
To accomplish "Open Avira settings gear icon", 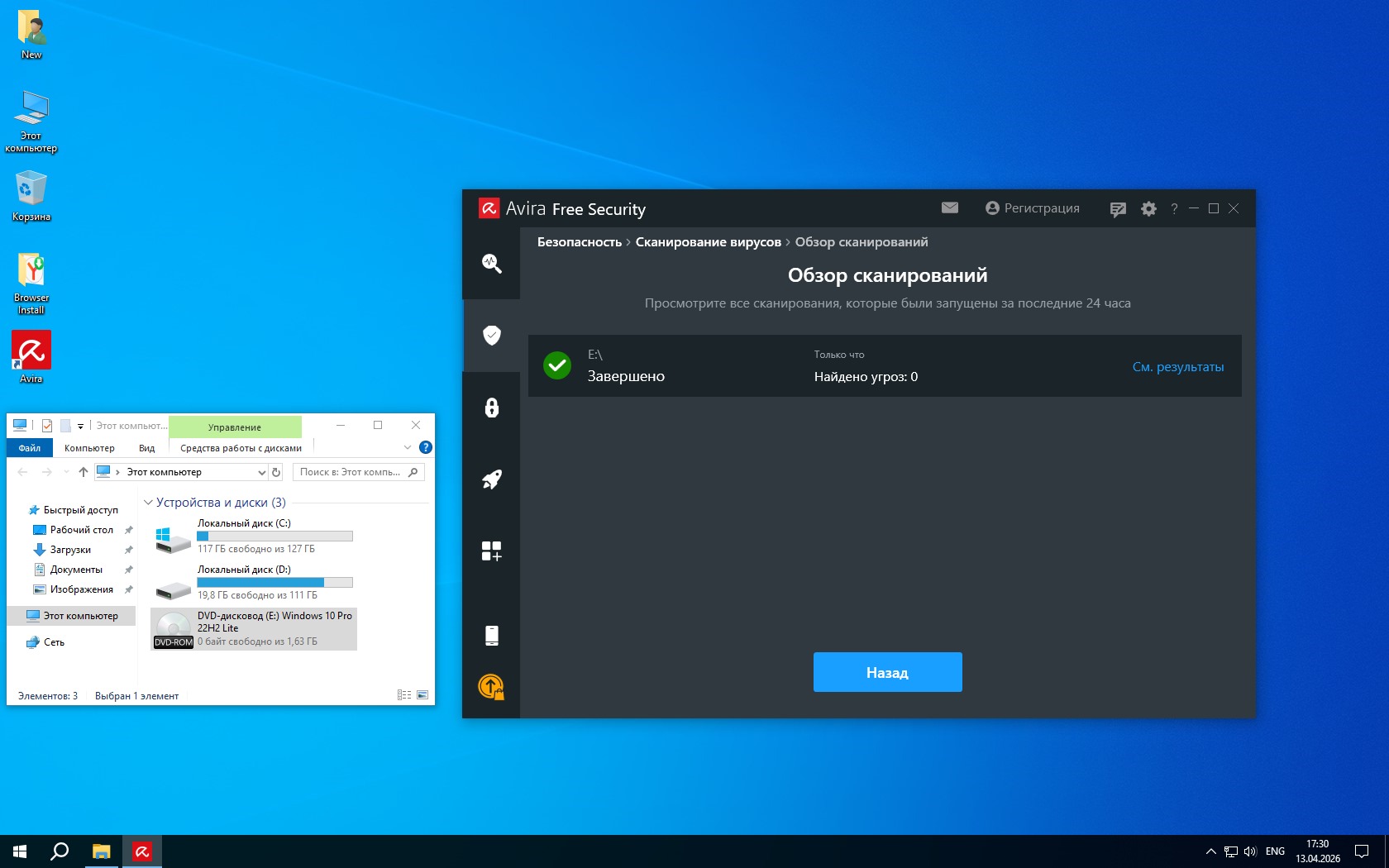I will point(1148,209).
